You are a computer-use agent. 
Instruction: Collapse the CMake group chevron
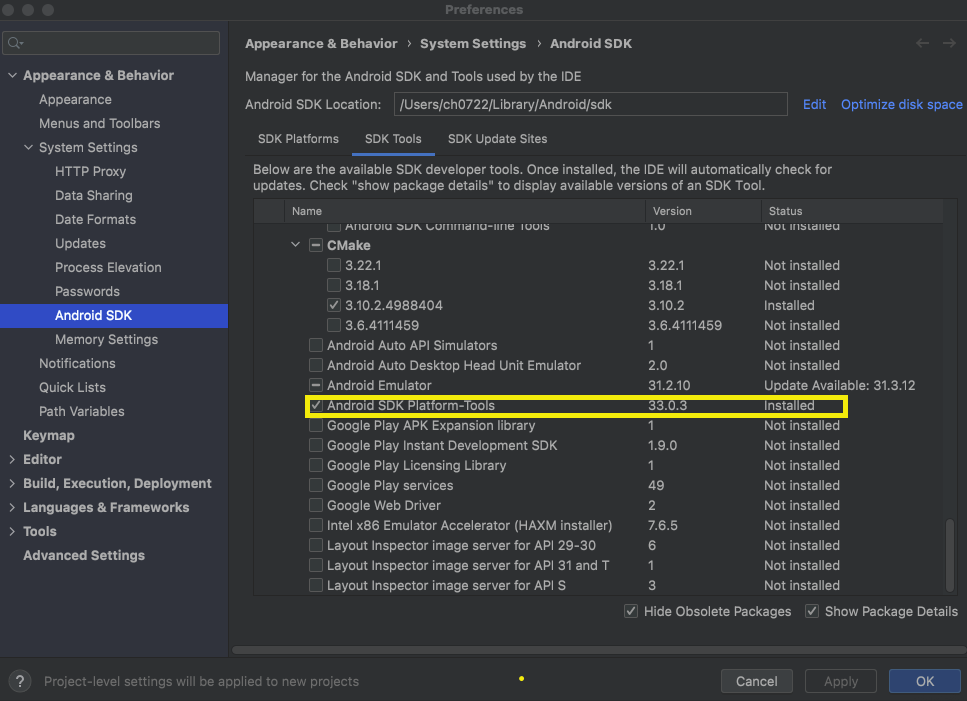tap(295, 245)
